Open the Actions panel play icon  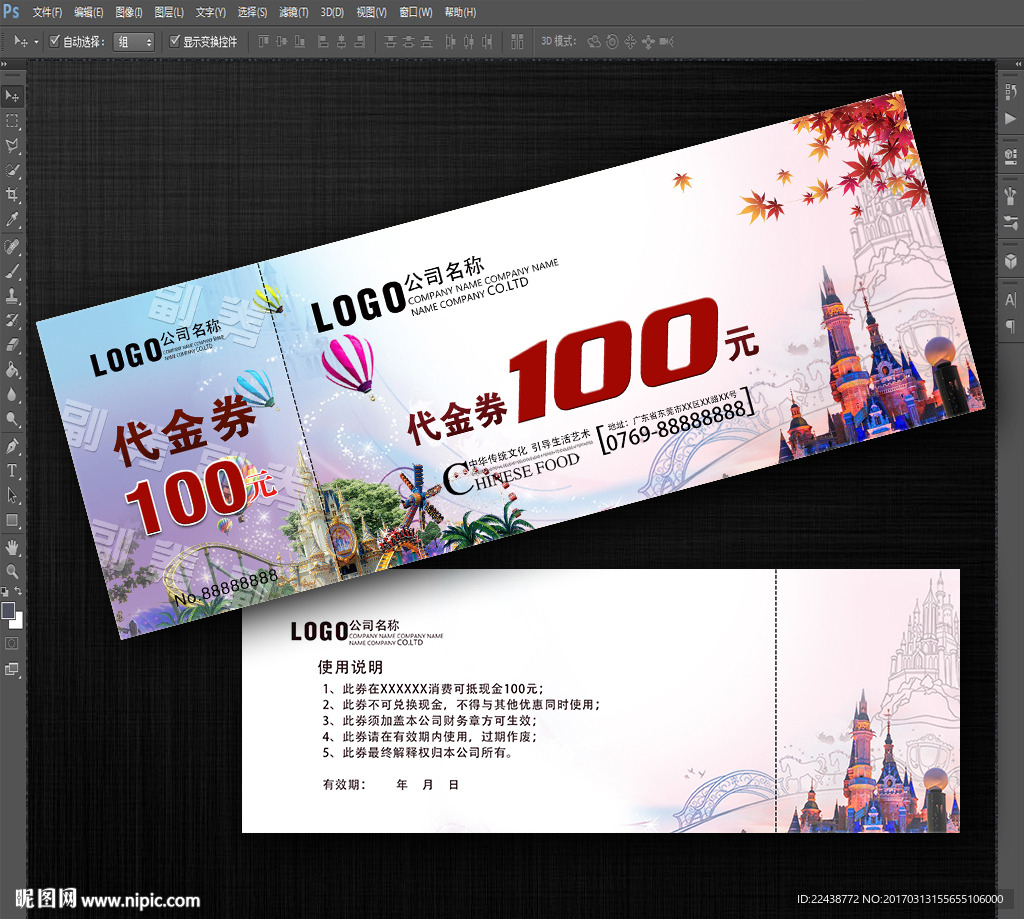(1010, 118)
